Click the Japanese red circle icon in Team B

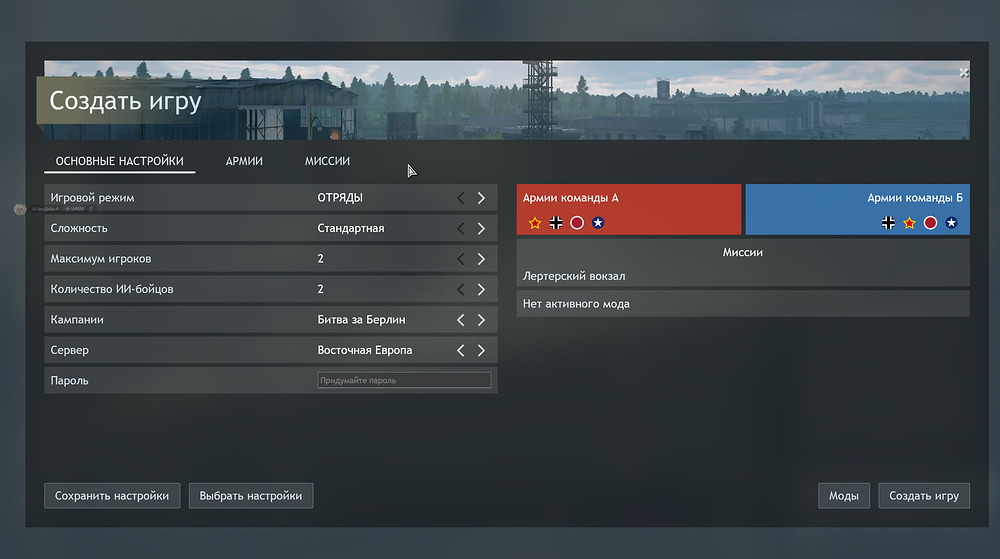click(x=930, y=223)
